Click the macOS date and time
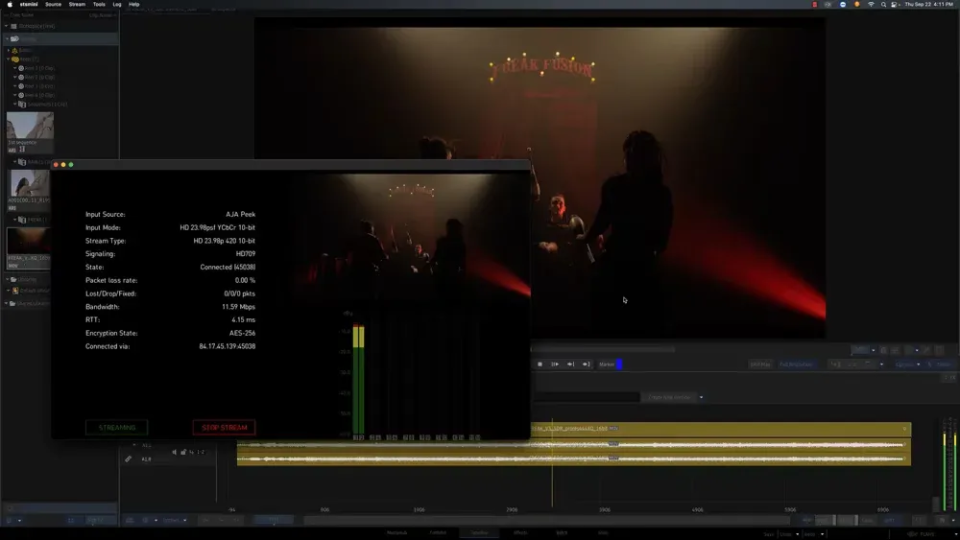 pos(929,4)
